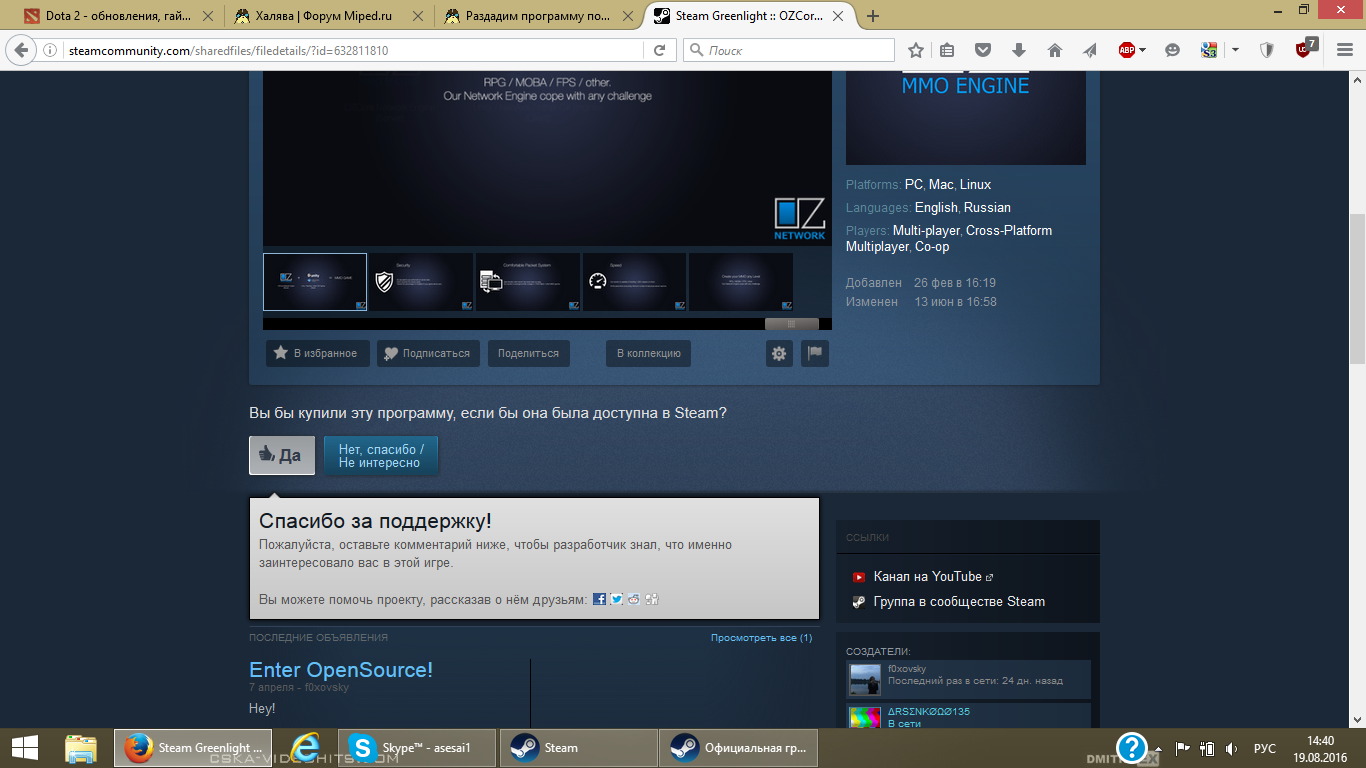The height and width of the screenshot is (768, 1366).
Task: Switch to the Skype taskbar window
Action: tap(418, 747)
